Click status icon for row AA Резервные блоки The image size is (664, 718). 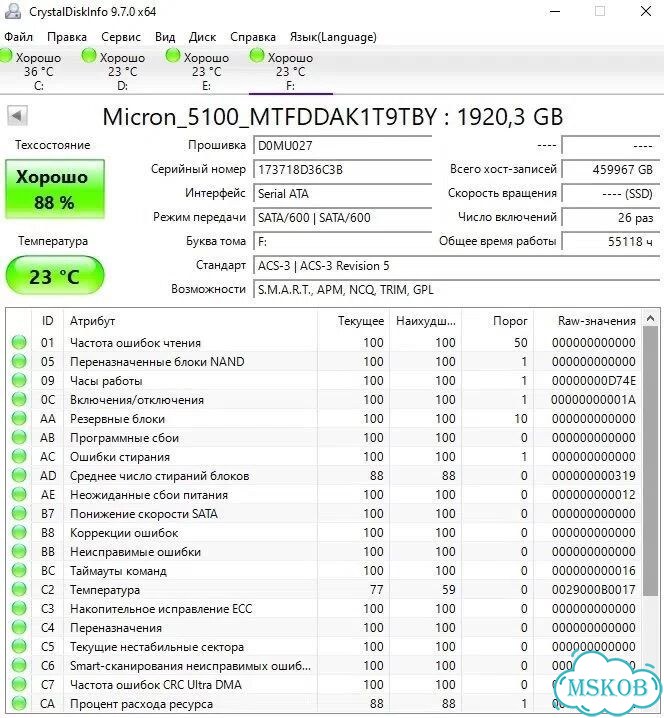coord(19,419)
